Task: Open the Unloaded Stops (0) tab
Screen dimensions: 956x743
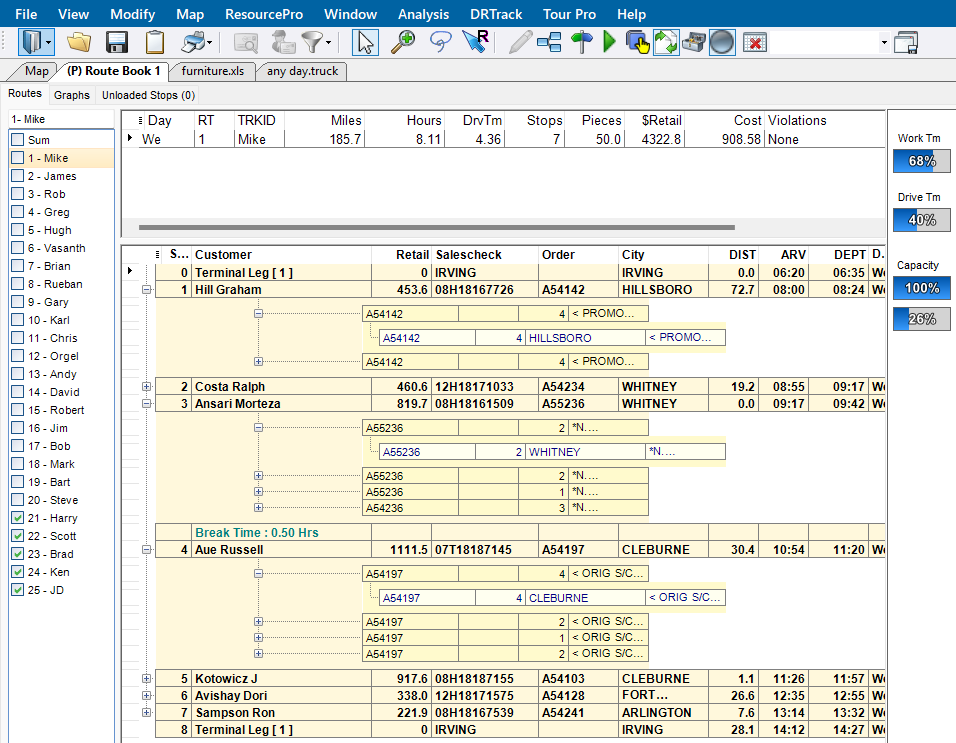Action: (148, 95)
